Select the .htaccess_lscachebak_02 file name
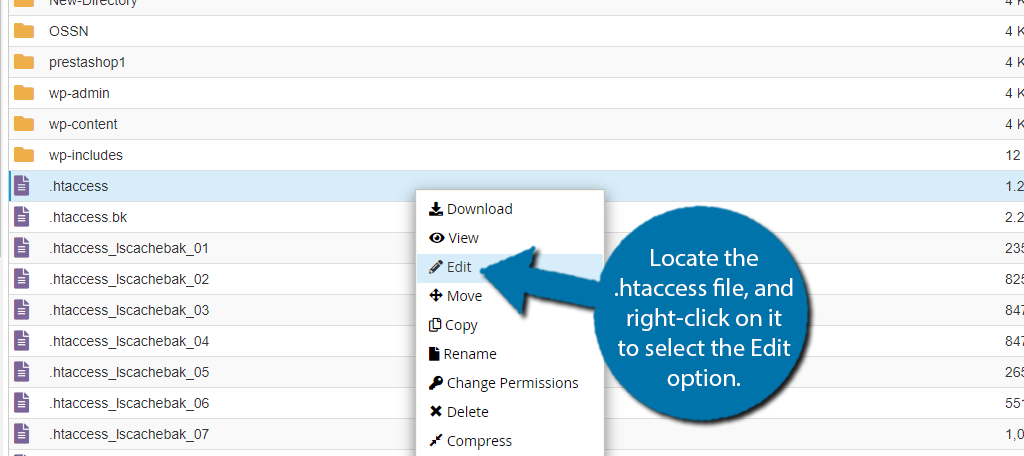1024x456 pixels. [129, 280]
